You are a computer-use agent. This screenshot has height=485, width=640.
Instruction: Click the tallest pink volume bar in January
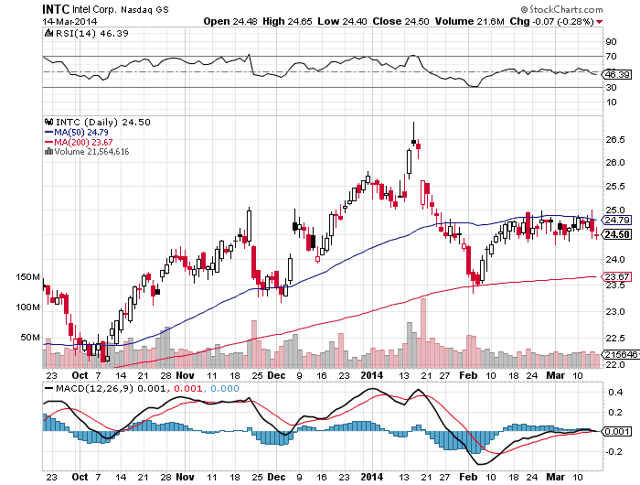click(423, 333)
